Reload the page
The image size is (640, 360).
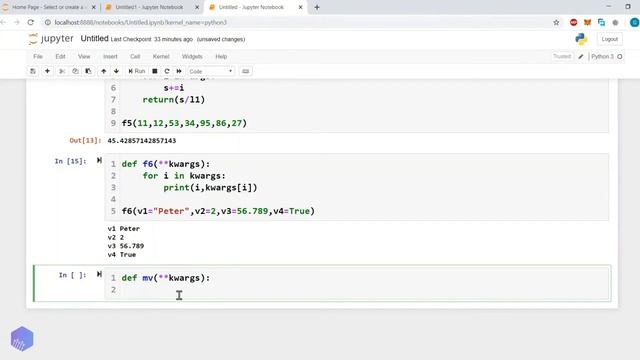pos(31,22)
